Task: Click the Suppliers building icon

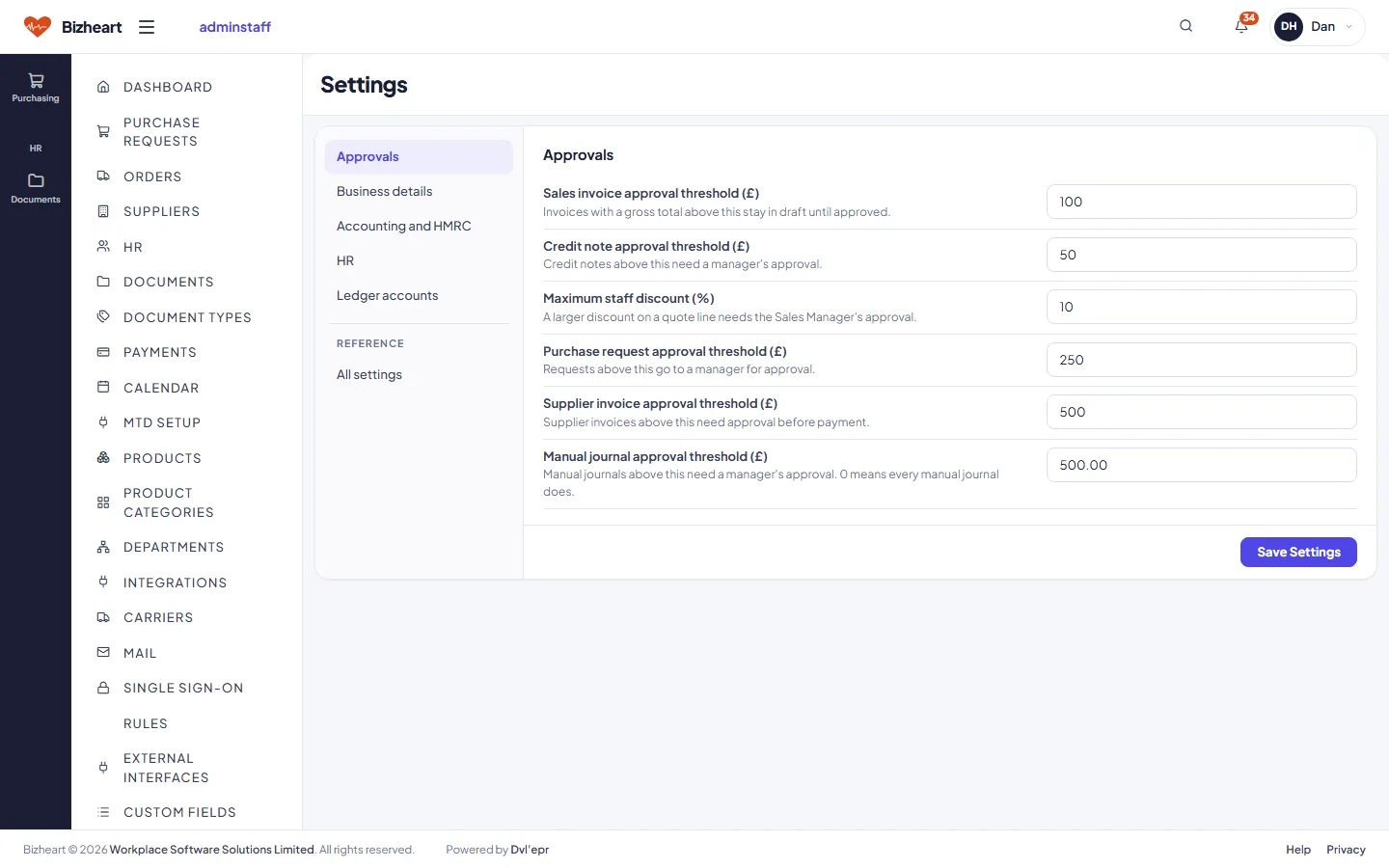Action: point(103,211)
